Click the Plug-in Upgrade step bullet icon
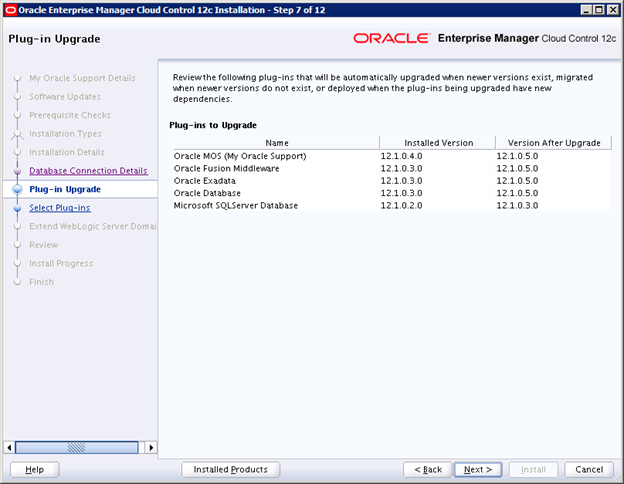624x484 pixels. tap(17, 189)
